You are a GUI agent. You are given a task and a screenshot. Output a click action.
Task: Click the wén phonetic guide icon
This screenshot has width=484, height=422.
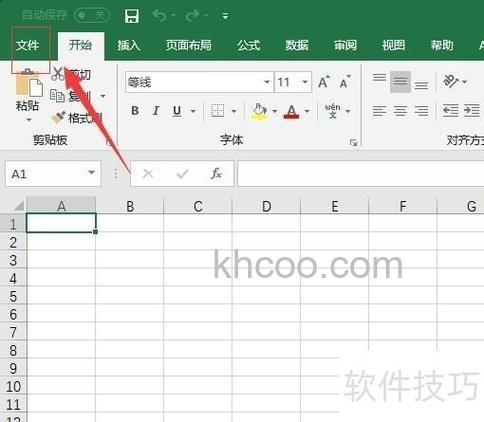pyautogui.click(x=332, y=111)
